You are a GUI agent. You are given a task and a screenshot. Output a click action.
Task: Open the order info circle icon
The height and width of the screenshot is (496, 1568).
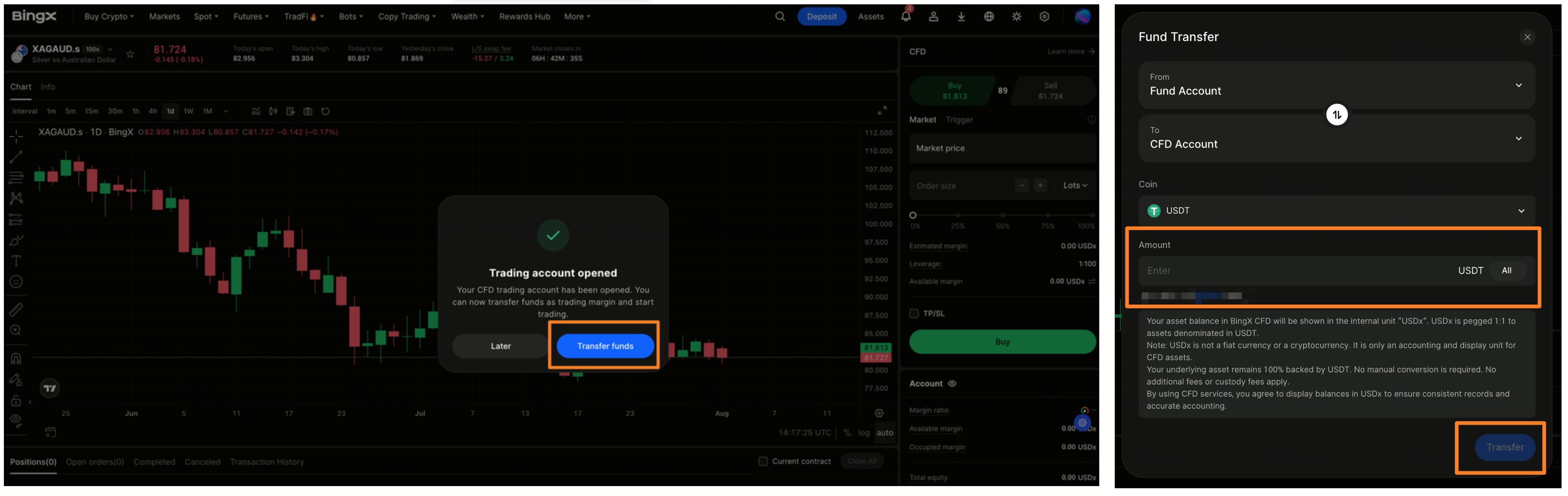(1091, 120)
